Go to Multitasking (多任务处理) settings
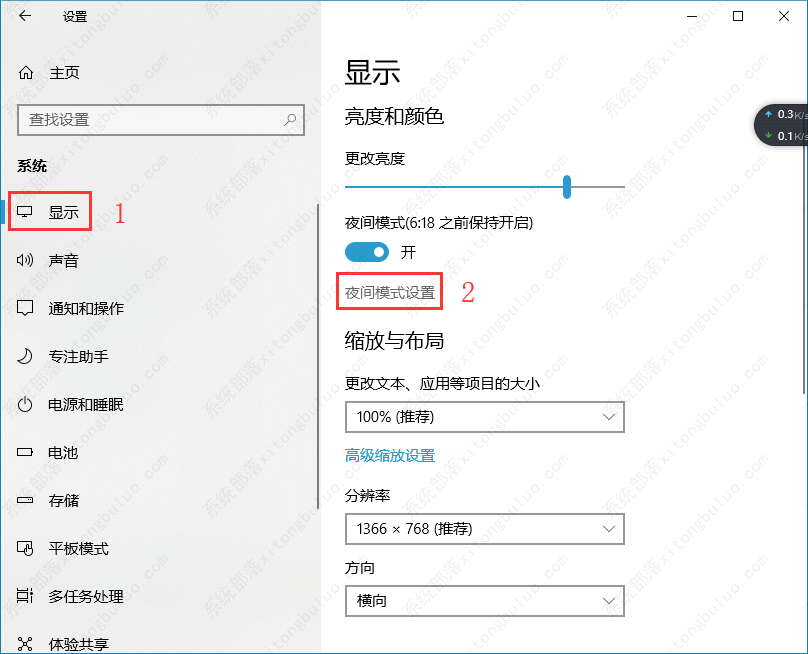The image size is (808, 654). click(86, 597)
